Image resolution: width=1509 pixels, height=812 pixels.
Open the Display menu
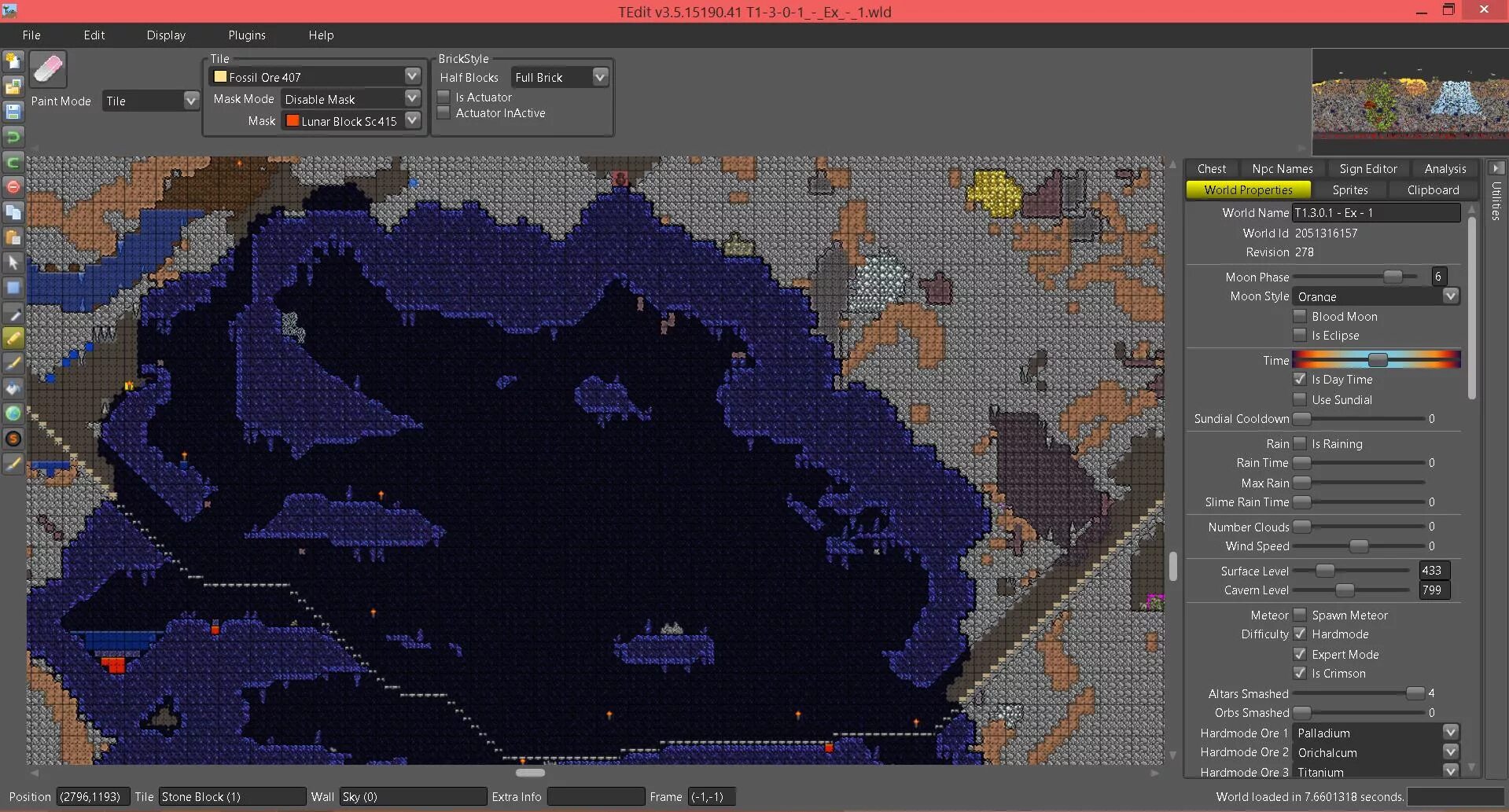pyautogui.click(x=166, y=35)
